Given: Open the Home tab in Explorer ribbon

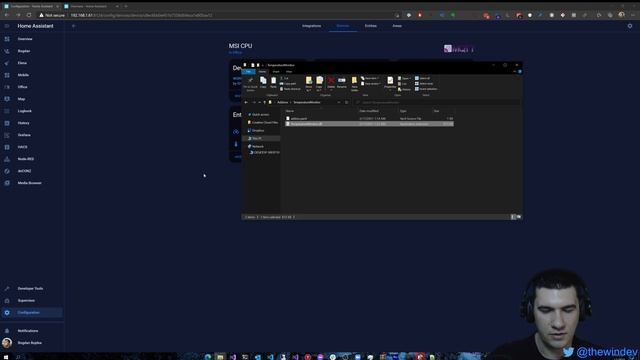Looking at the screenshot, I should tap(262, 71).
